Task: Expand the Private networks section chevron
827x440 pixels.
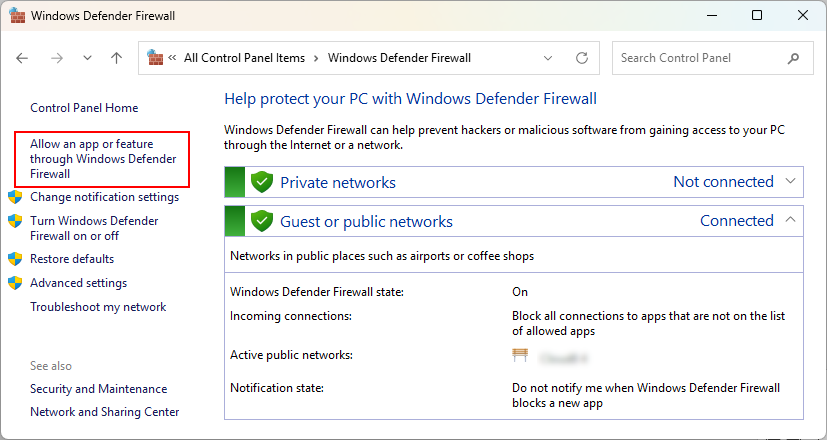Action: click(x=790, y=181)
